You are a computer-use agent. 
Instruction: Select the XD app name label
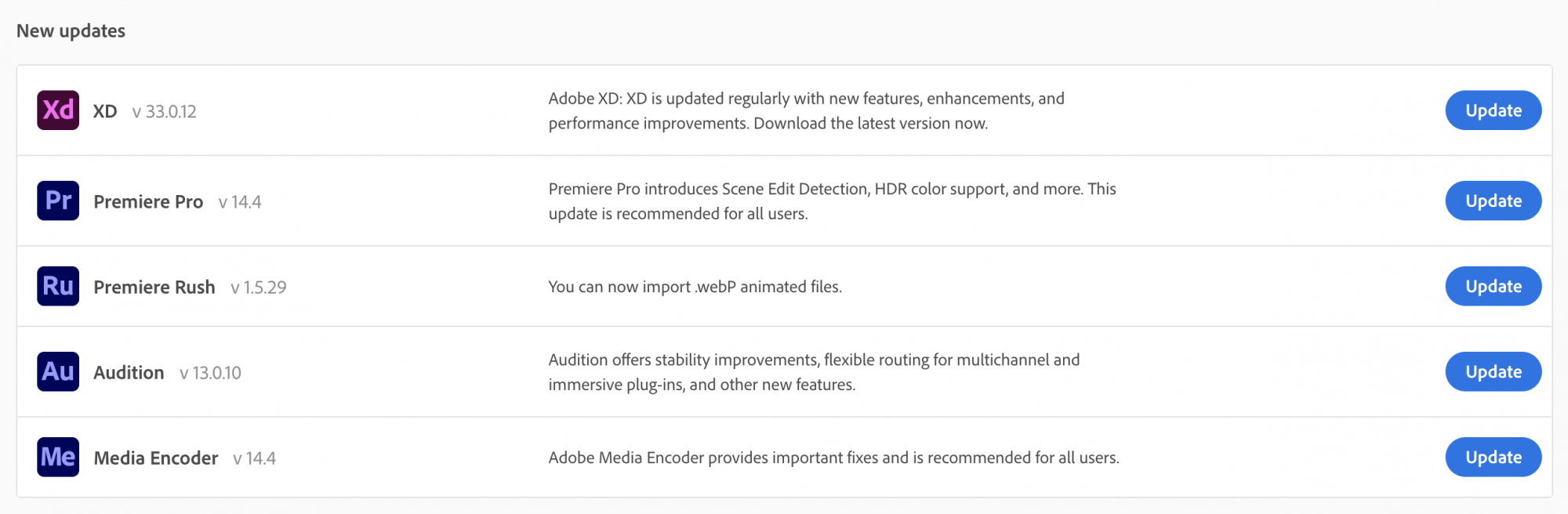[x=105, y=111]
